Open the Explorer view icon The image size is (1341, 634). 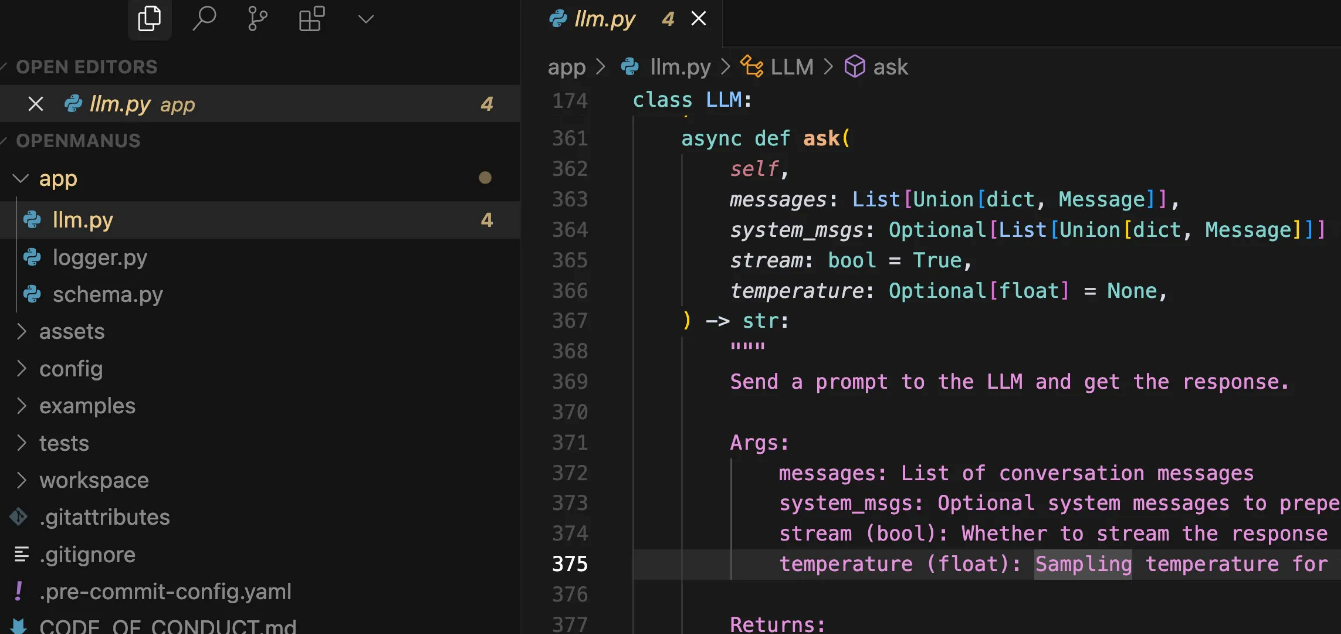pyautogui.click(x=149, y=19)
